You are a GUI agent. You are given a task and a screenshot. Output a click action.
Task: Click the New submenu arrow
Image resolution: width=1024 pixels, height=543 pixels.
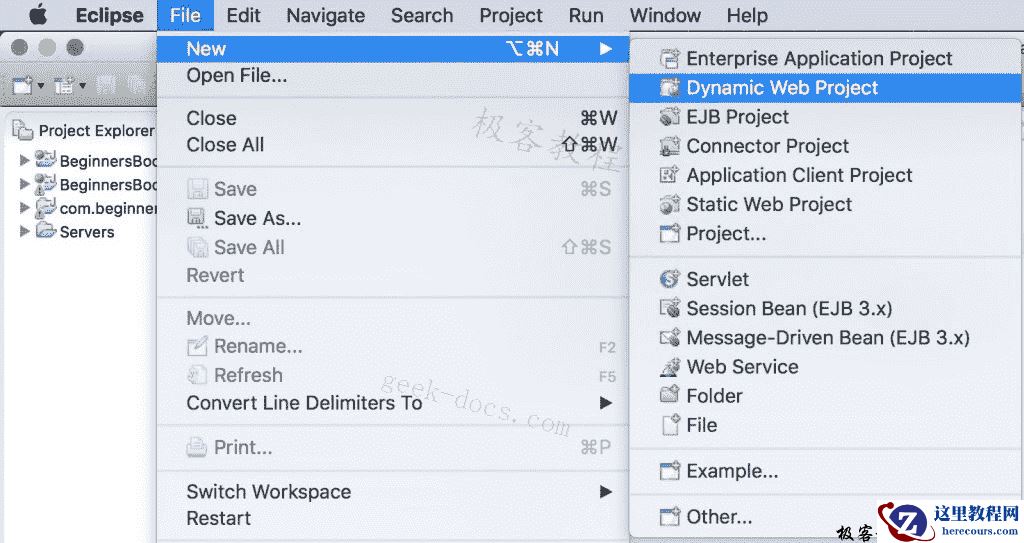point(606,49)
